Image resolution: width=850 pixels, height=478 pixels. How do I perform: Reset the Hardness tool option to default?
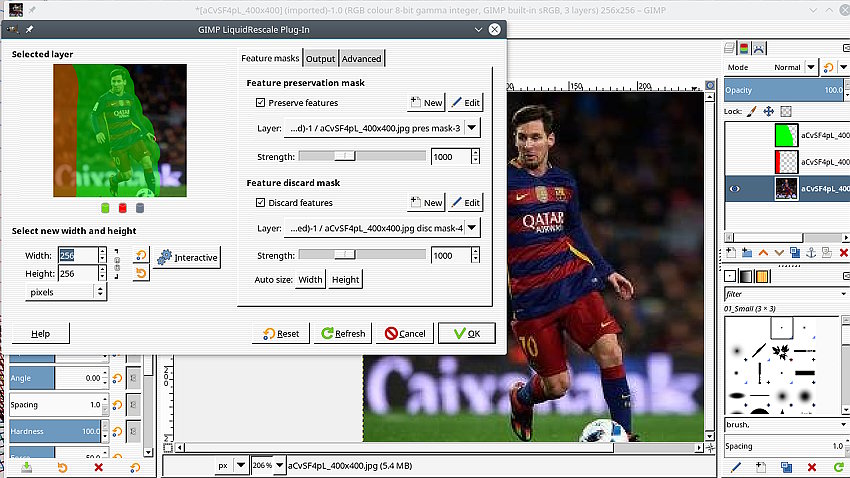click(117, 431)
